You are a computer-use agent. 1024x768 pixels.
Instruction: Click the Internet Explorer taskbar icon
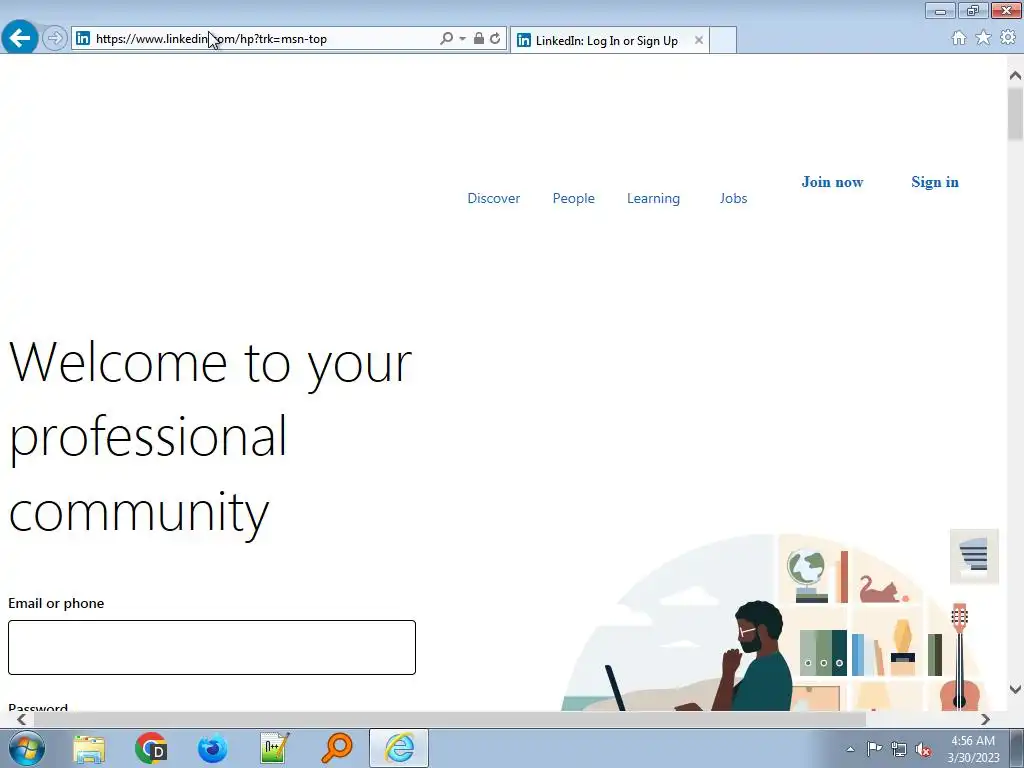point(399,748)
